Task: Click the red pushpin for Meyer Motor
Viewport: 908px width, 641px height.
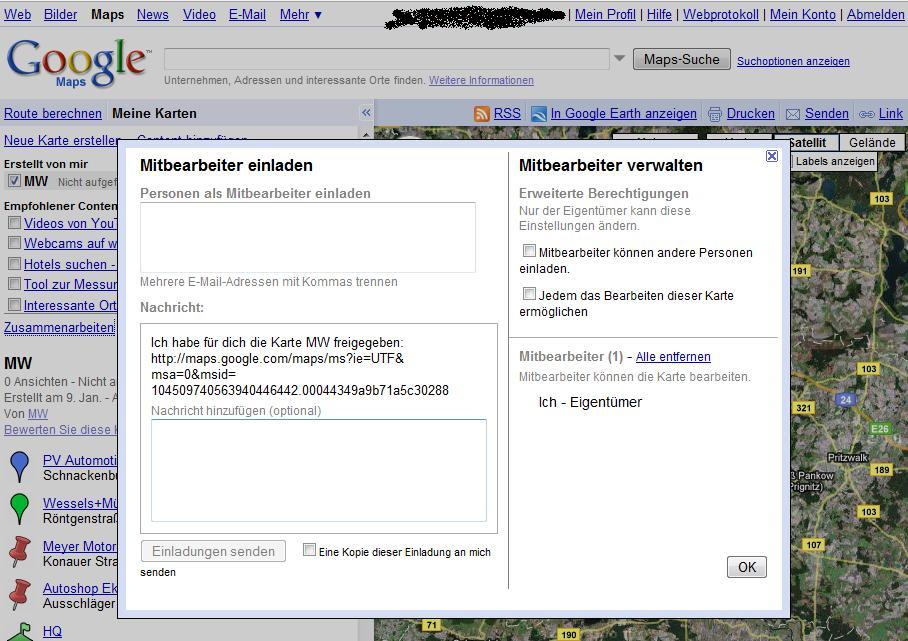Action: 19,551
